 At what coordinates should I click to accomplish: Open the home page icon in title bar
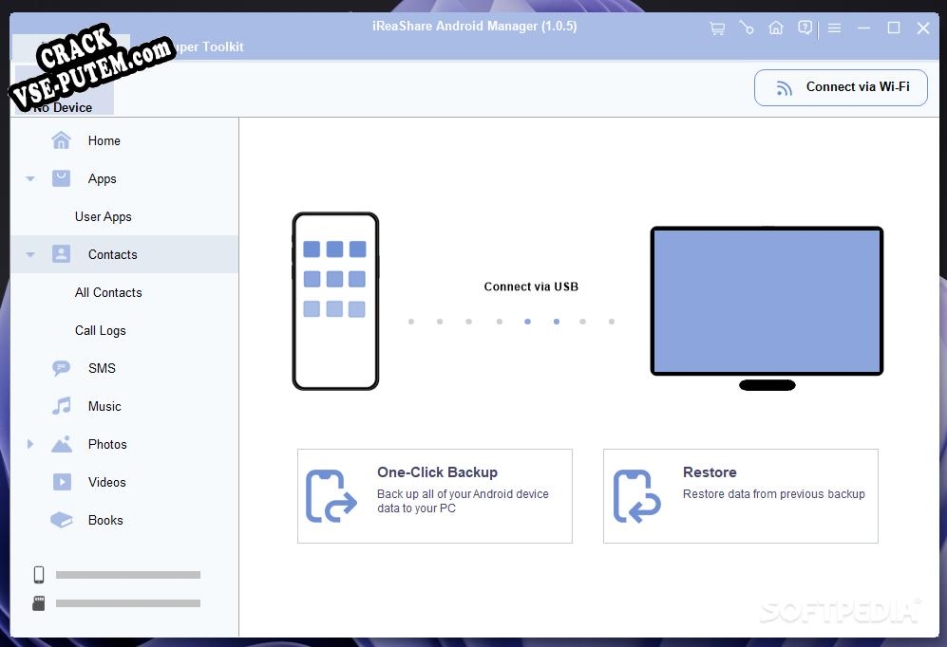[x=775, y=28]
